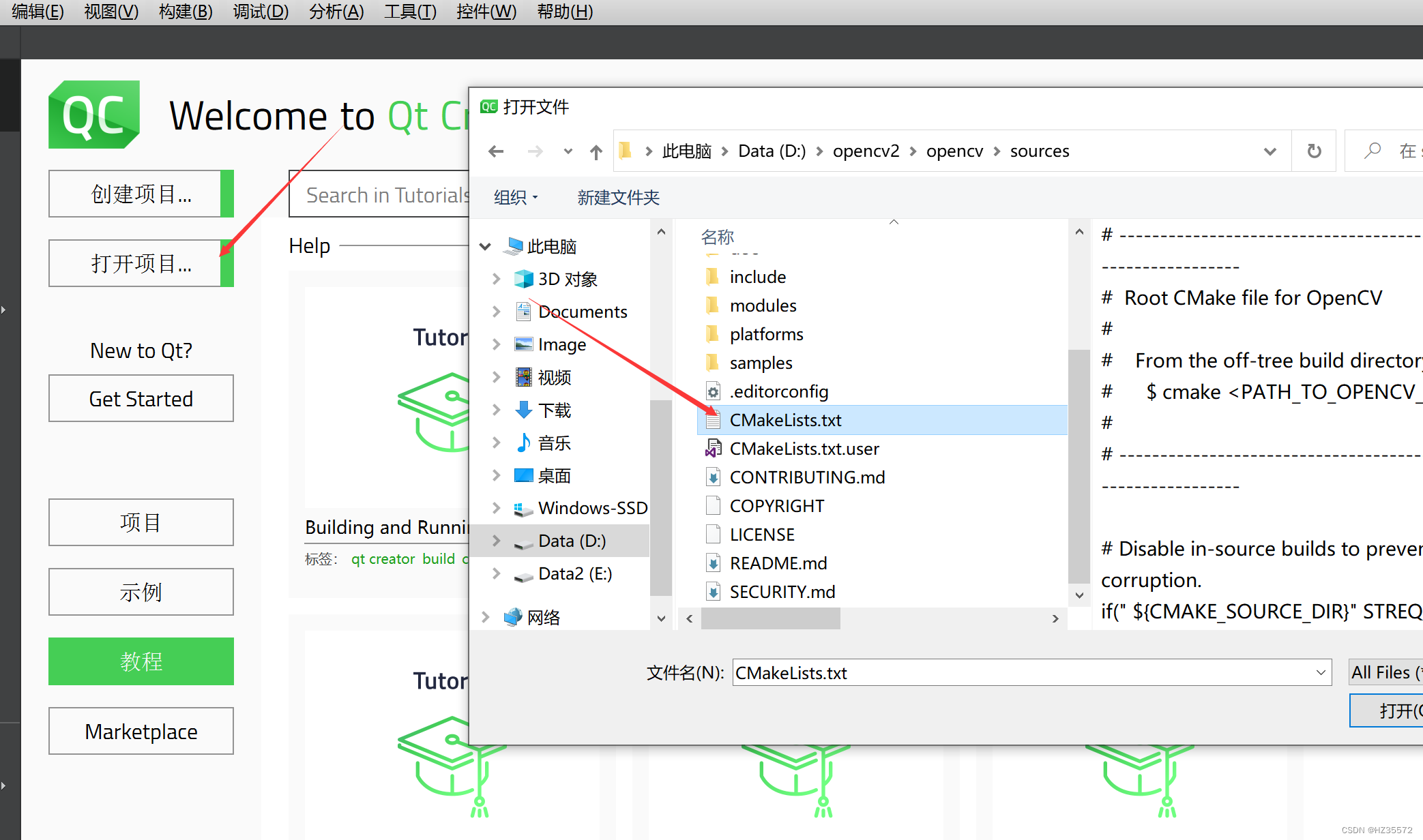Viewport: 1423px width, 840px height.
Task: Refresh the sources folder listing
Action: pos(1314,151)
